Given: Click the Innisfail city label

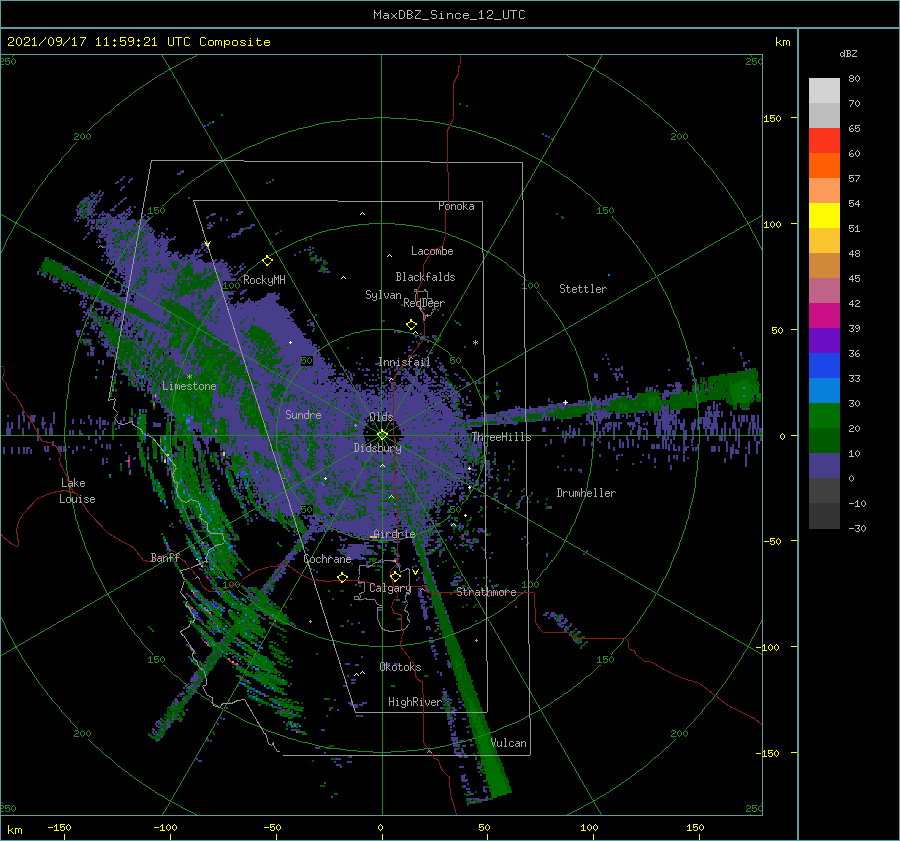Looking at the screenshot, I should pos(404,362).
